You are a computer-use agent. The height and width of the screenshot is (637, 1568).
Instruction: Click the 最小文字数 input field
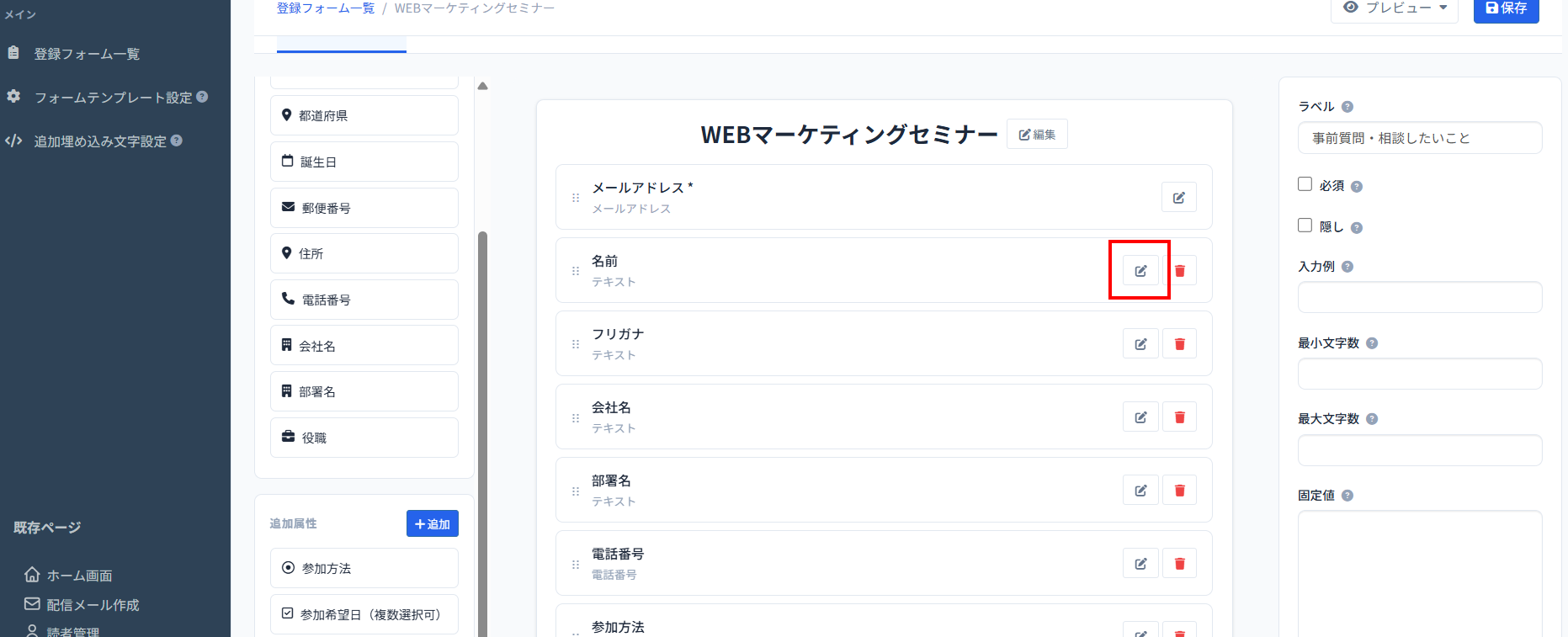pos(1419,374)
